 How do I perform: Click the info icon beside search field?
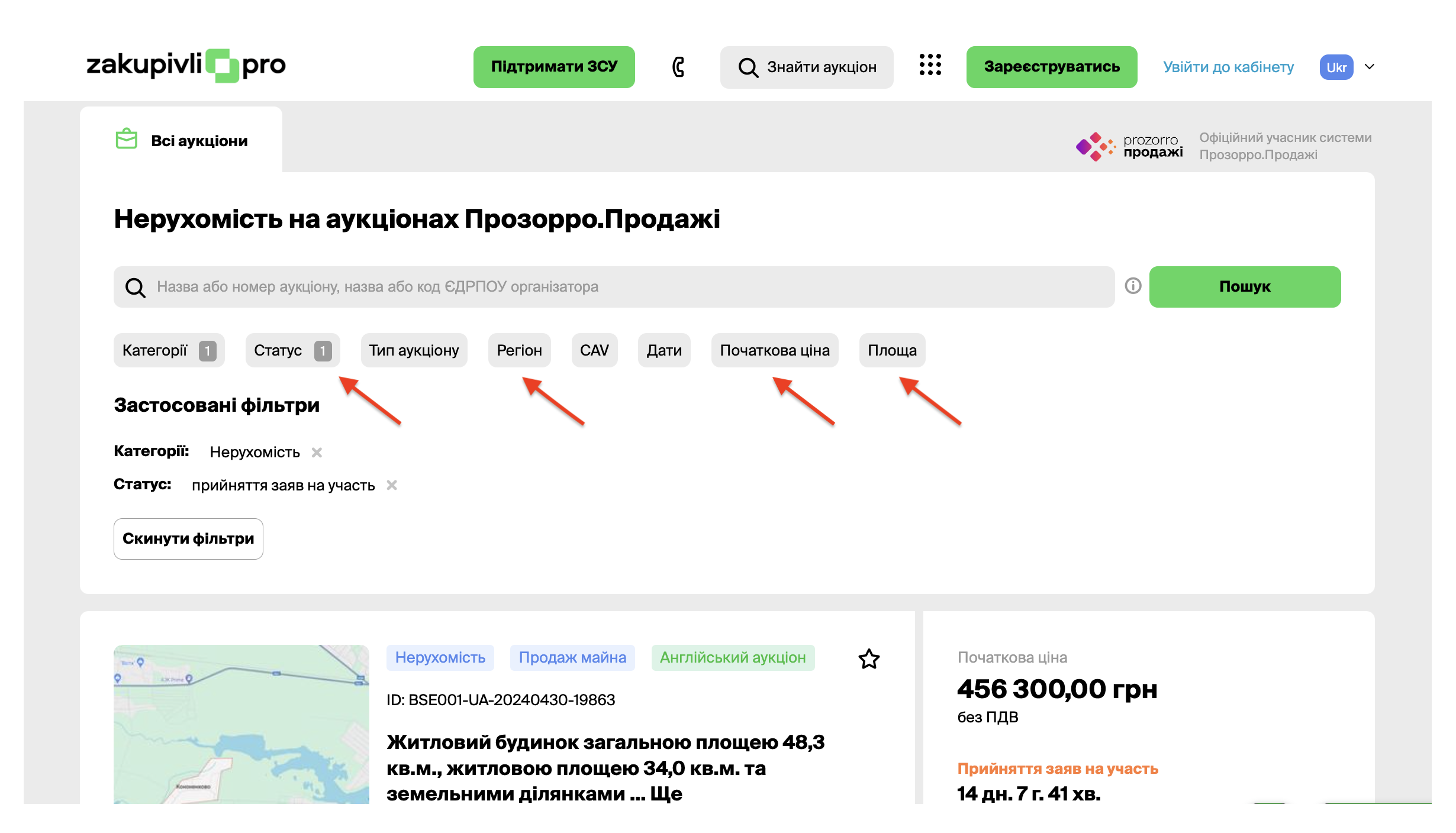click(x=1133, y=286)
